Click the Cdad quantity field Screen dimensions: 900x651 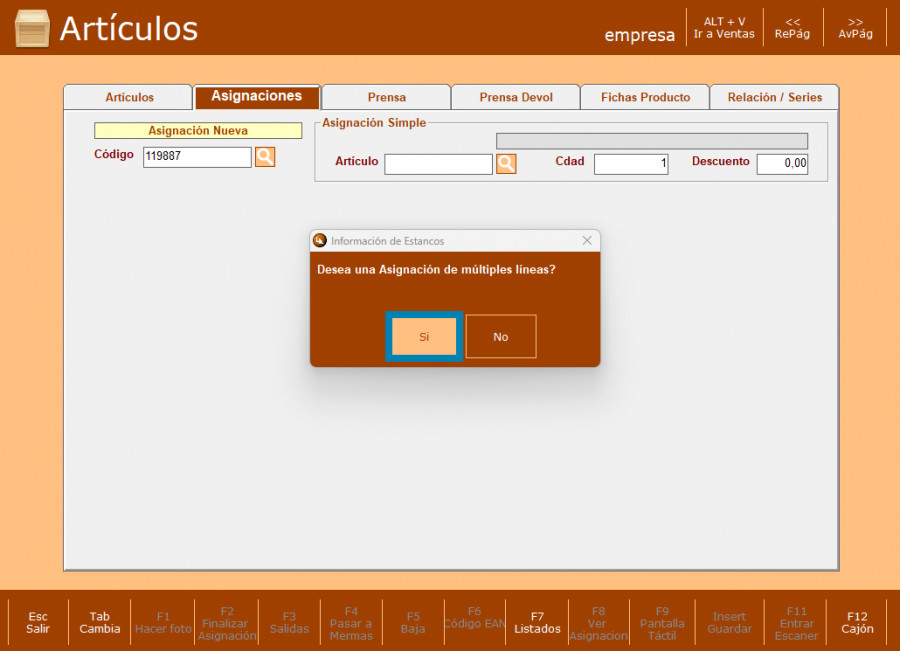click(x=631, y=164)
